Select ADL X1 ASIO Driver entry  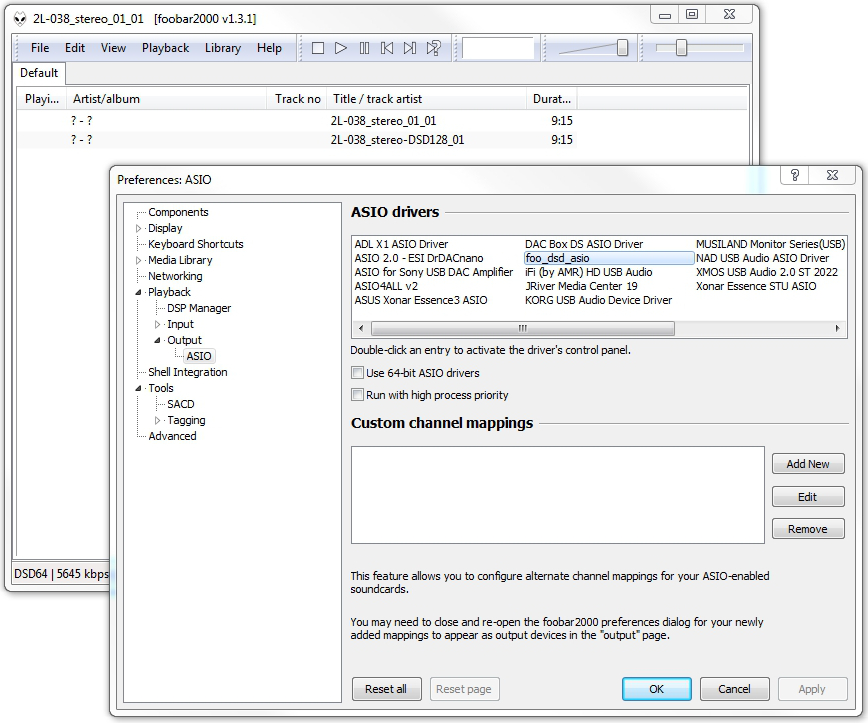point(401,244)
